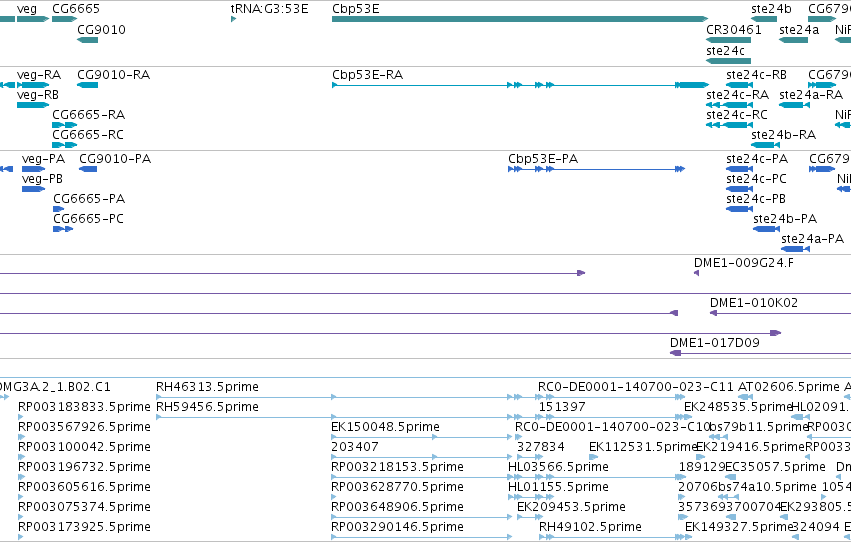Select RH46313.5prime EST label

click(207, 387)
